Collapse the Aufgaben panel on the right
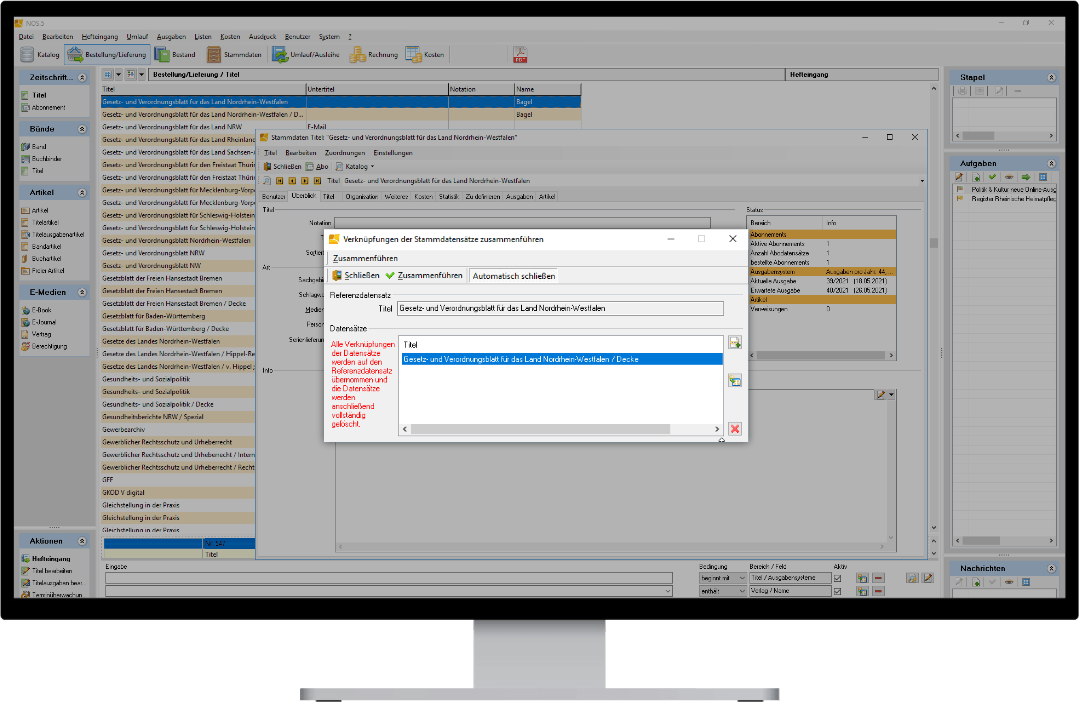 tap(1051, 163)
